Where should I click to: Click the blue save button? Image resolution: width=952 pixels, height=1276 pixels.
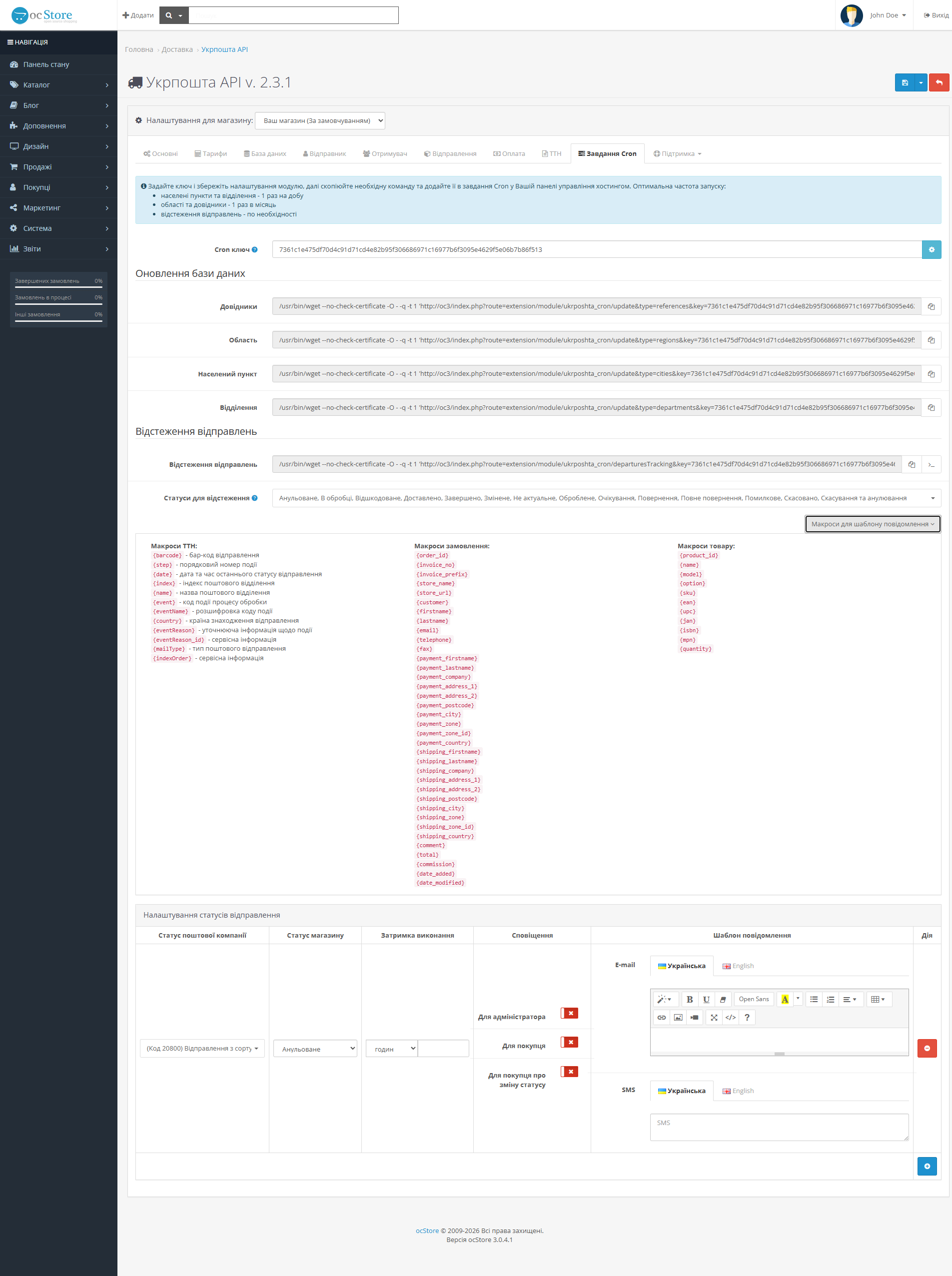pos(904,82)
